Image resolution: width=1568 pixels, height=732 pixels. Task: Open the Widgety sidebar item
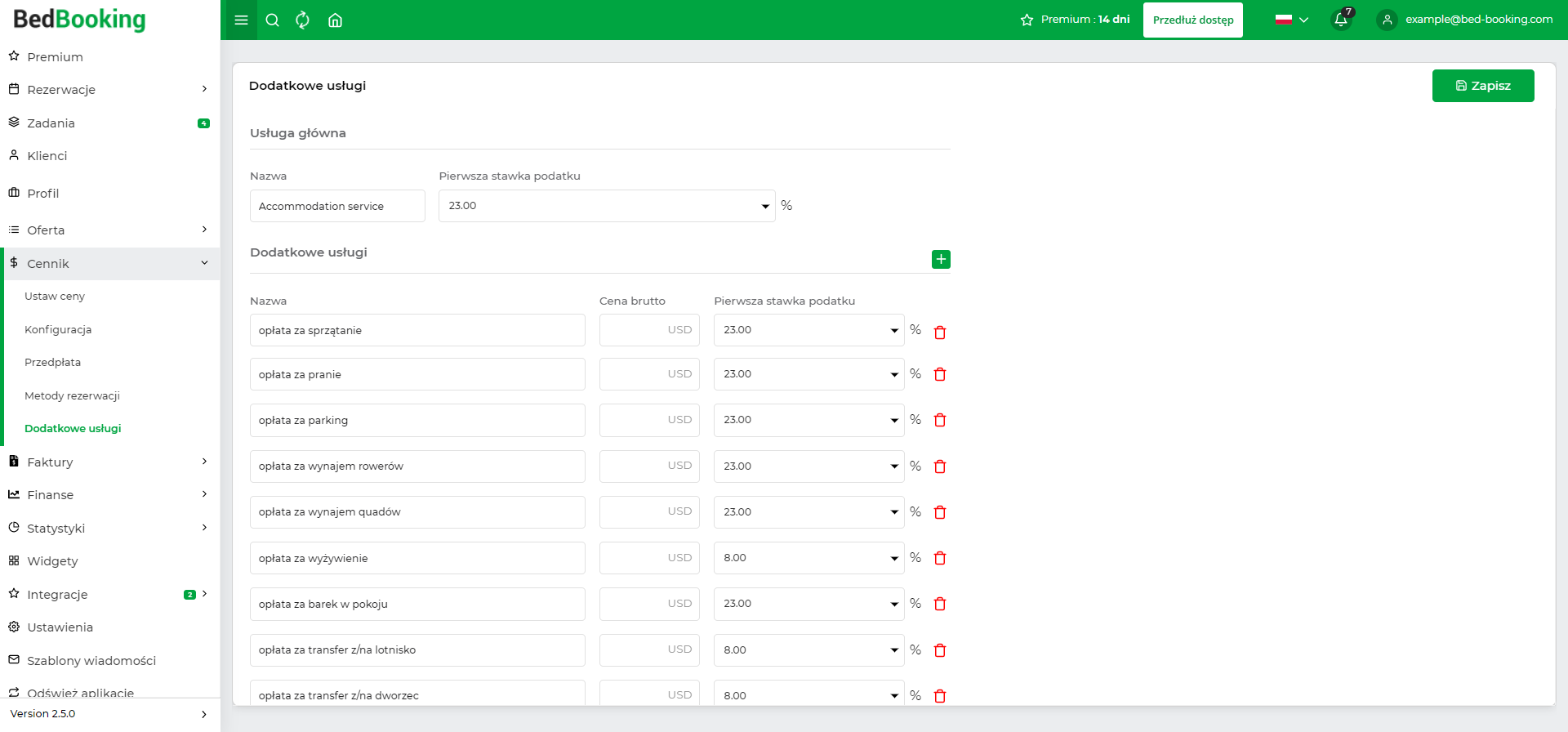click(109, 560)
